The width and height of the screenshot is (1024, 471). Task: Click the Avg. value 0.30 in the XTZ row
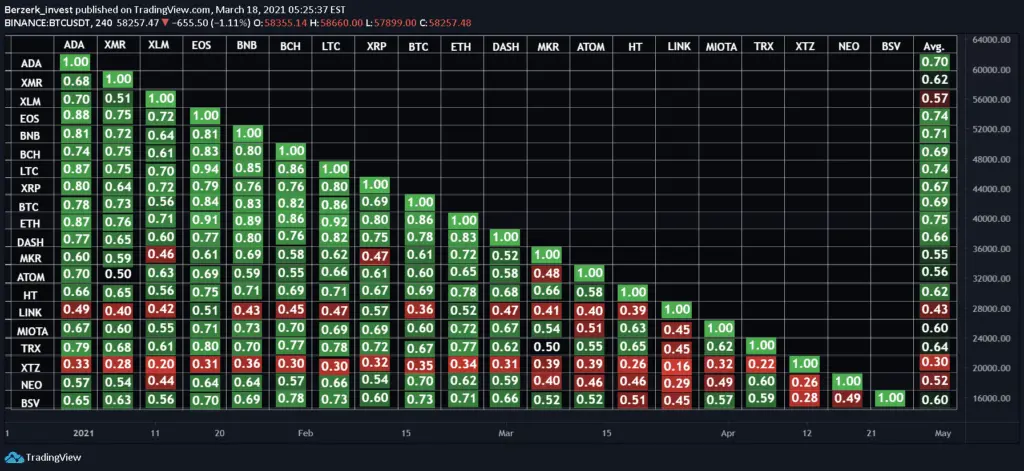coord(934,363)
